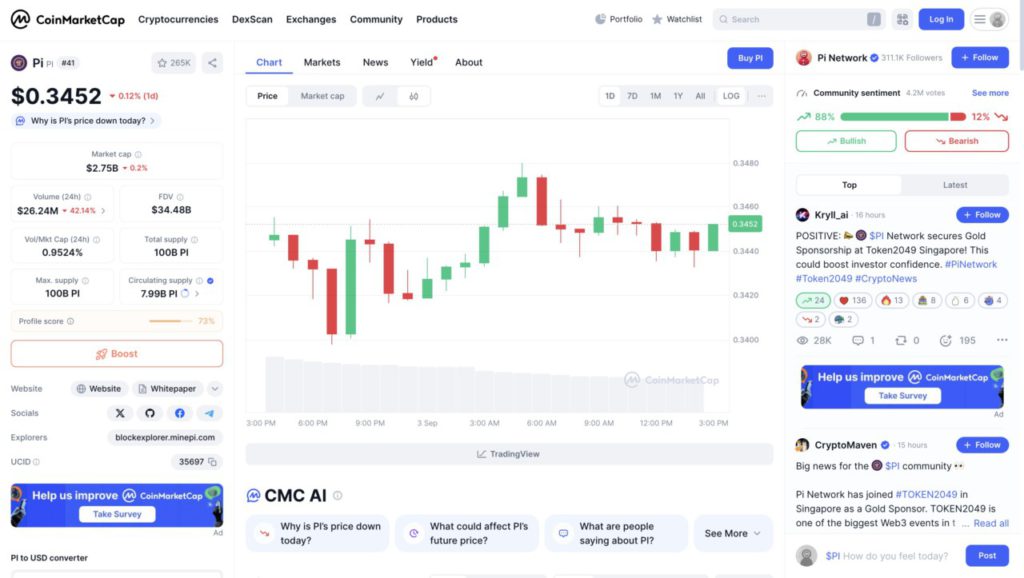Open the X (Twitter) social link

point(121,413)
